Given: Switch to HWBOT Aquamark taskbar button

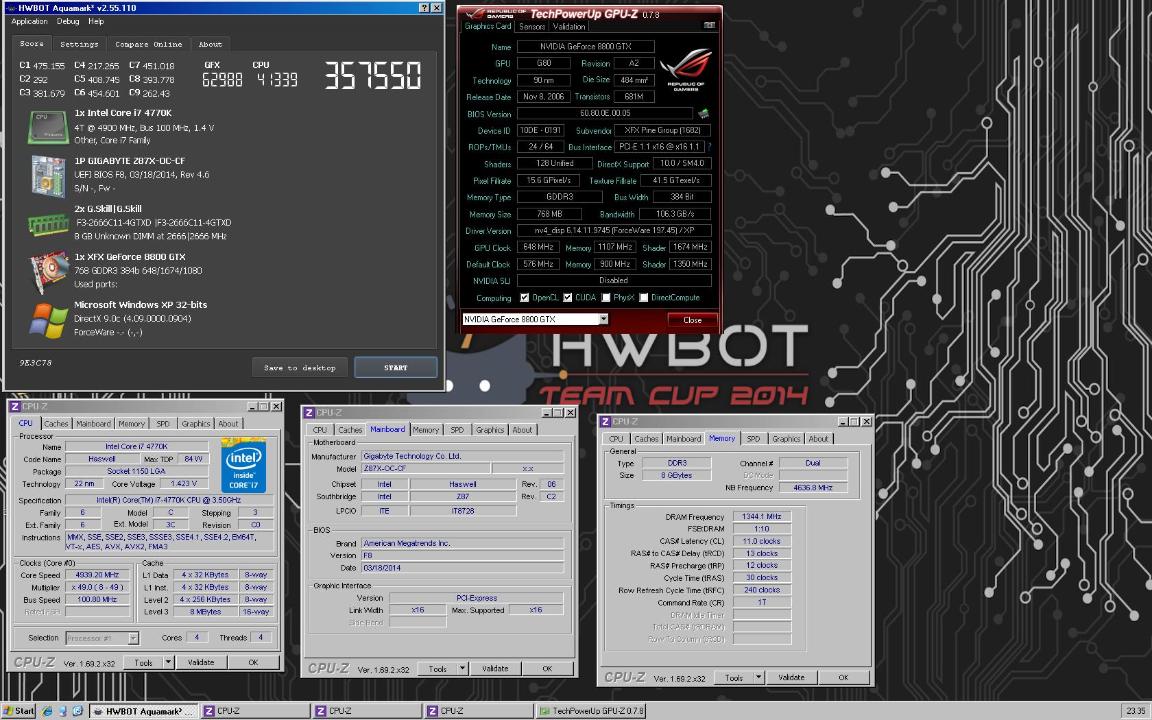Looking at the screenshot, I should pos(143,710).
